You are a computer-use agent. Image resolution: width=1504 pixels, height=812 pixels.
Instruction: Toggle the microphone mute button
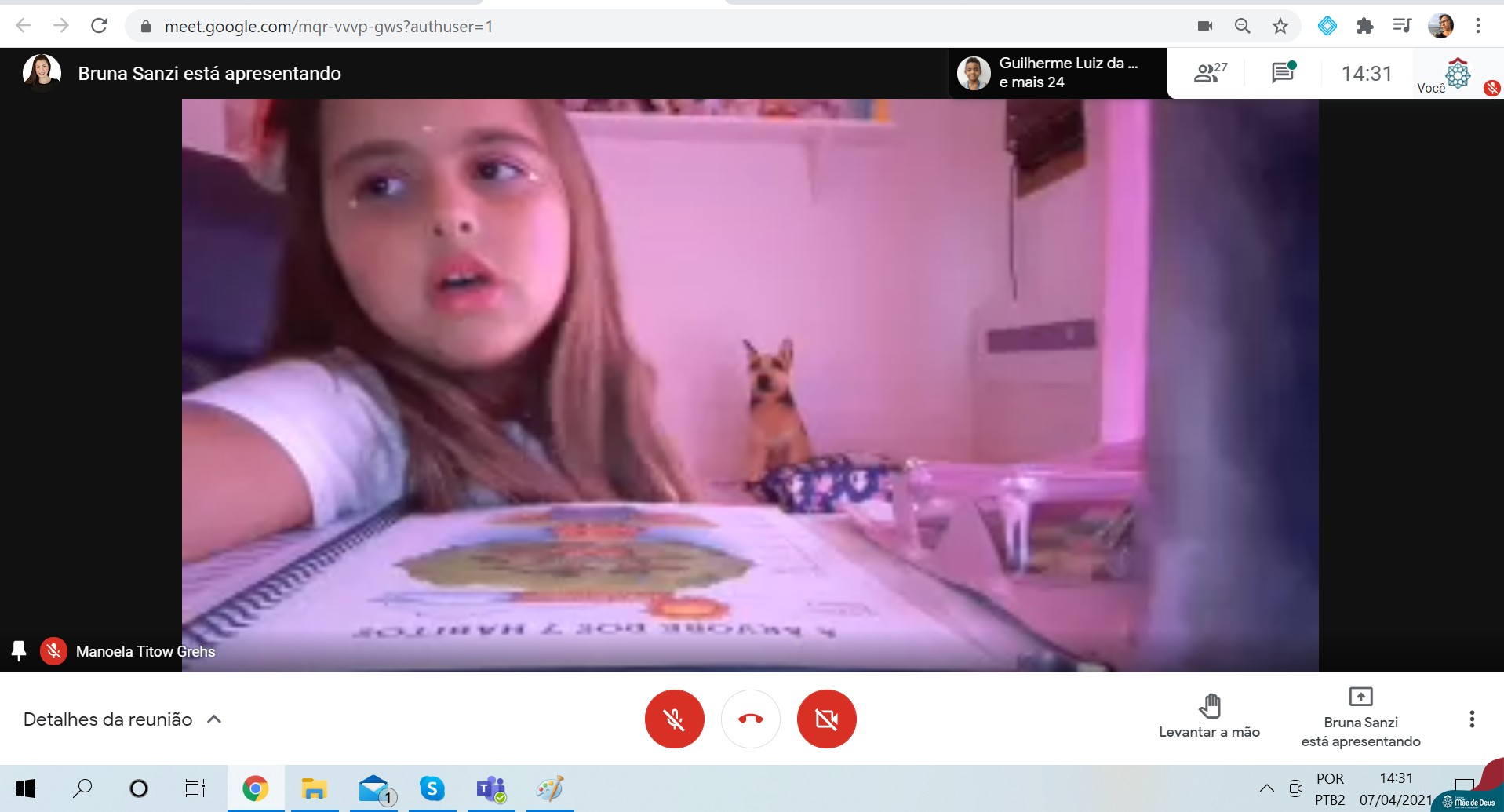[x=674, y=719]
